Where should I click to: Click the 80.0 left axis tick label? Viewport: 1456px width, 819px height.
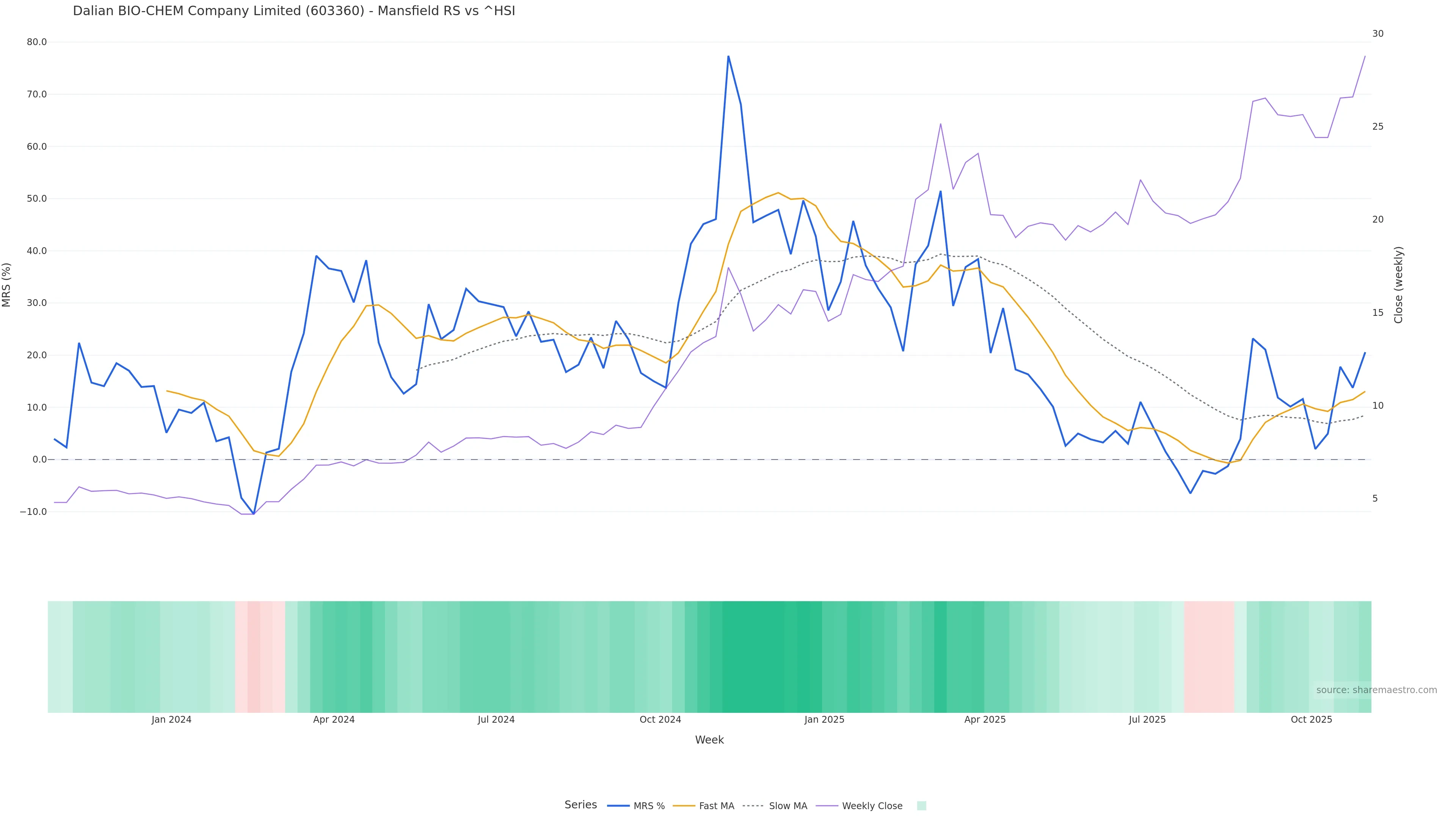[x=37, y=42]
